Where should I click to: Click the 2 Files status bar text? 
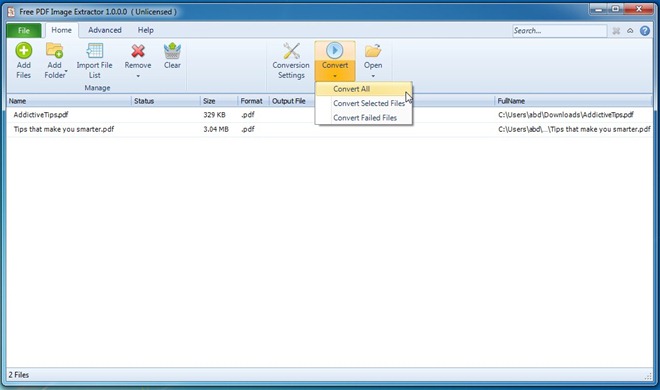[19, 374]
